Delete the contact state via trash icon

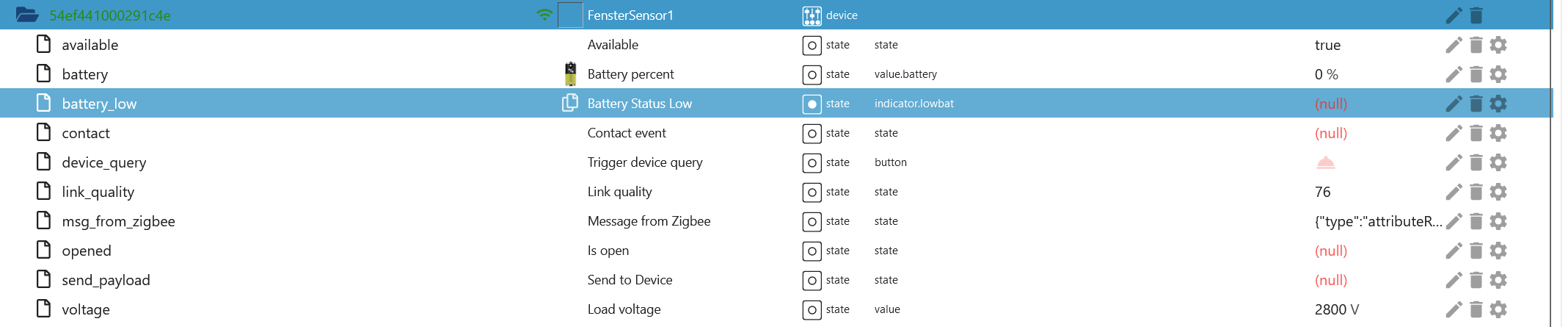tap(1476, 133)
